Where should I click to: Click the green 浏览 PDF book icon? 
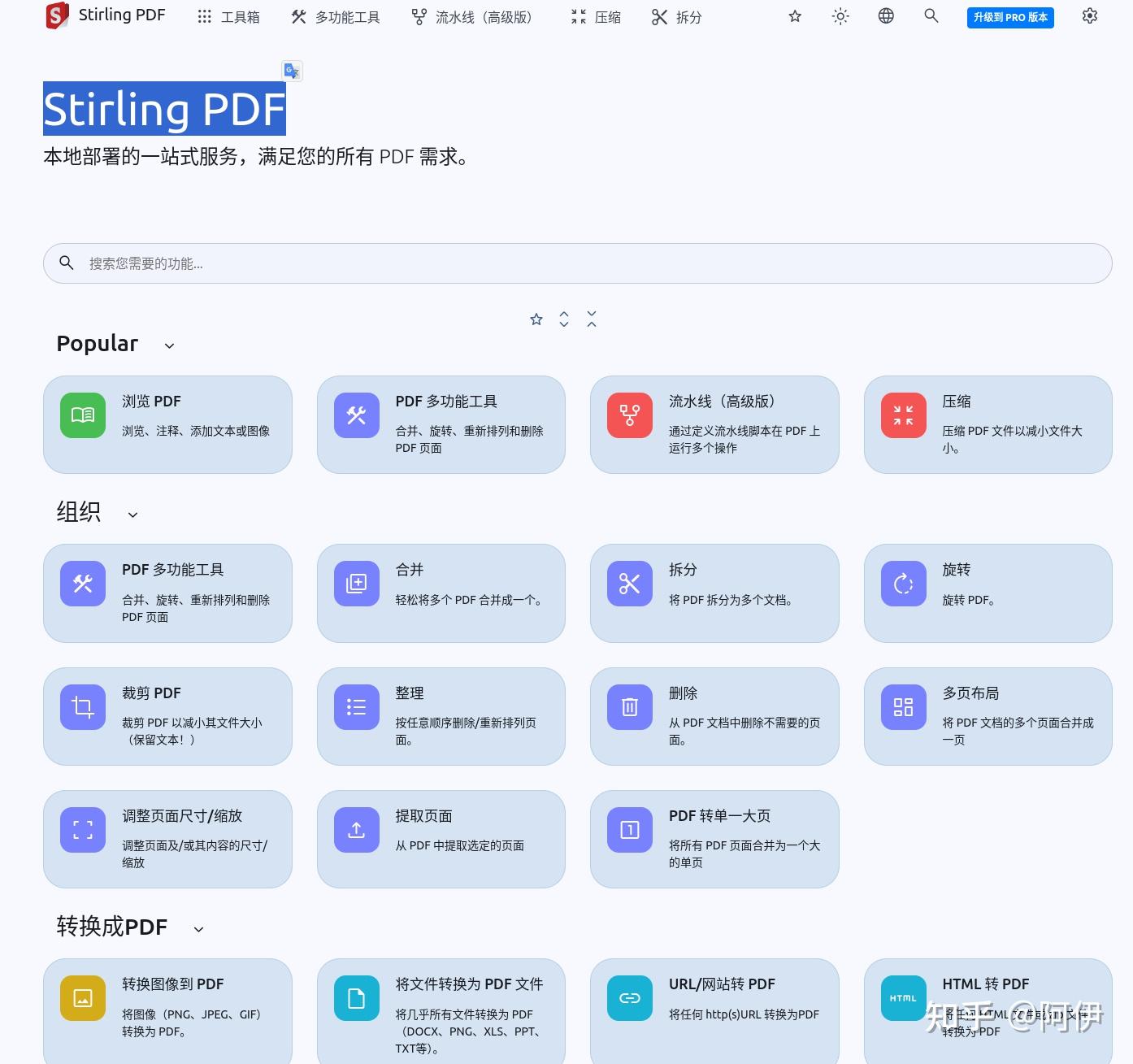coord(83,415)
